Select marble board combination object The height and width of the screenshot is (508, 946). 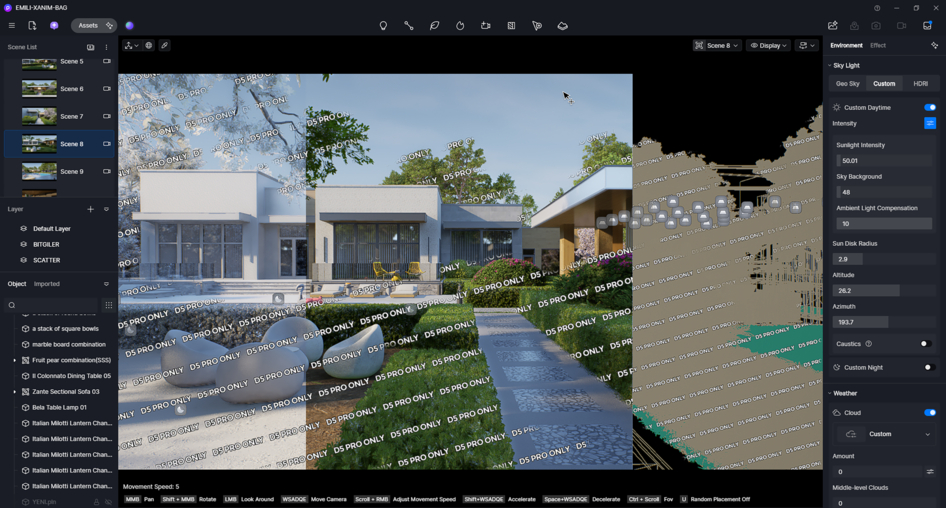pyautogui.click(x=68, y=344)
